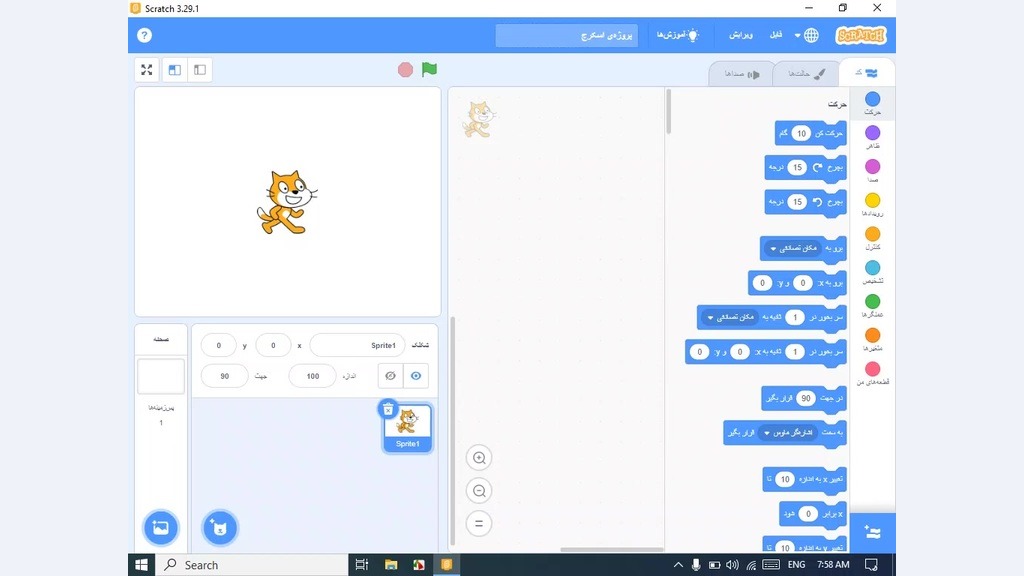
Task: Click the sprite y position field
Action: coord(218,345)
